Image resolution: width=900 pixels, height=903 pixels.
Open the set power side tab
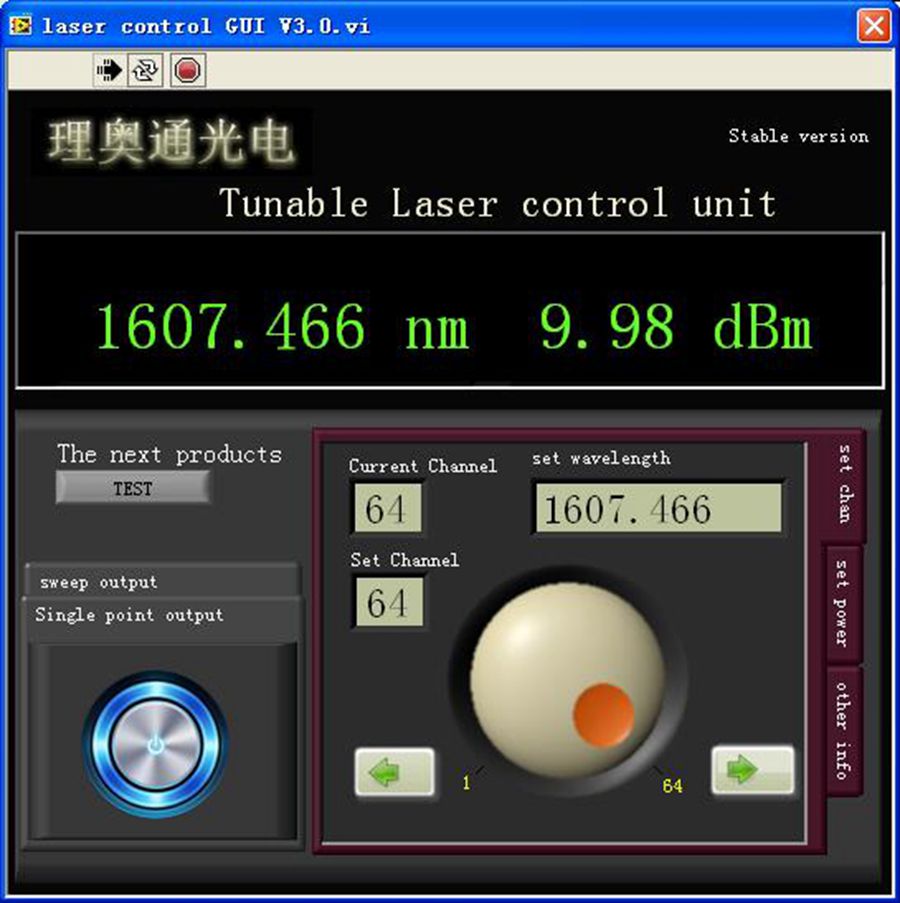pos(842,603)
